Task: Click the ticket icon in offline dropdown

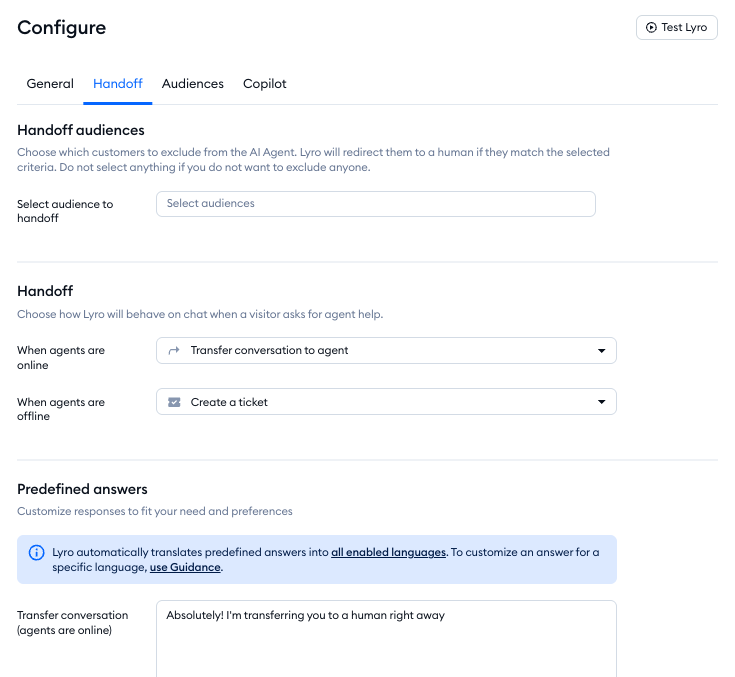Action: click(174, 402)
